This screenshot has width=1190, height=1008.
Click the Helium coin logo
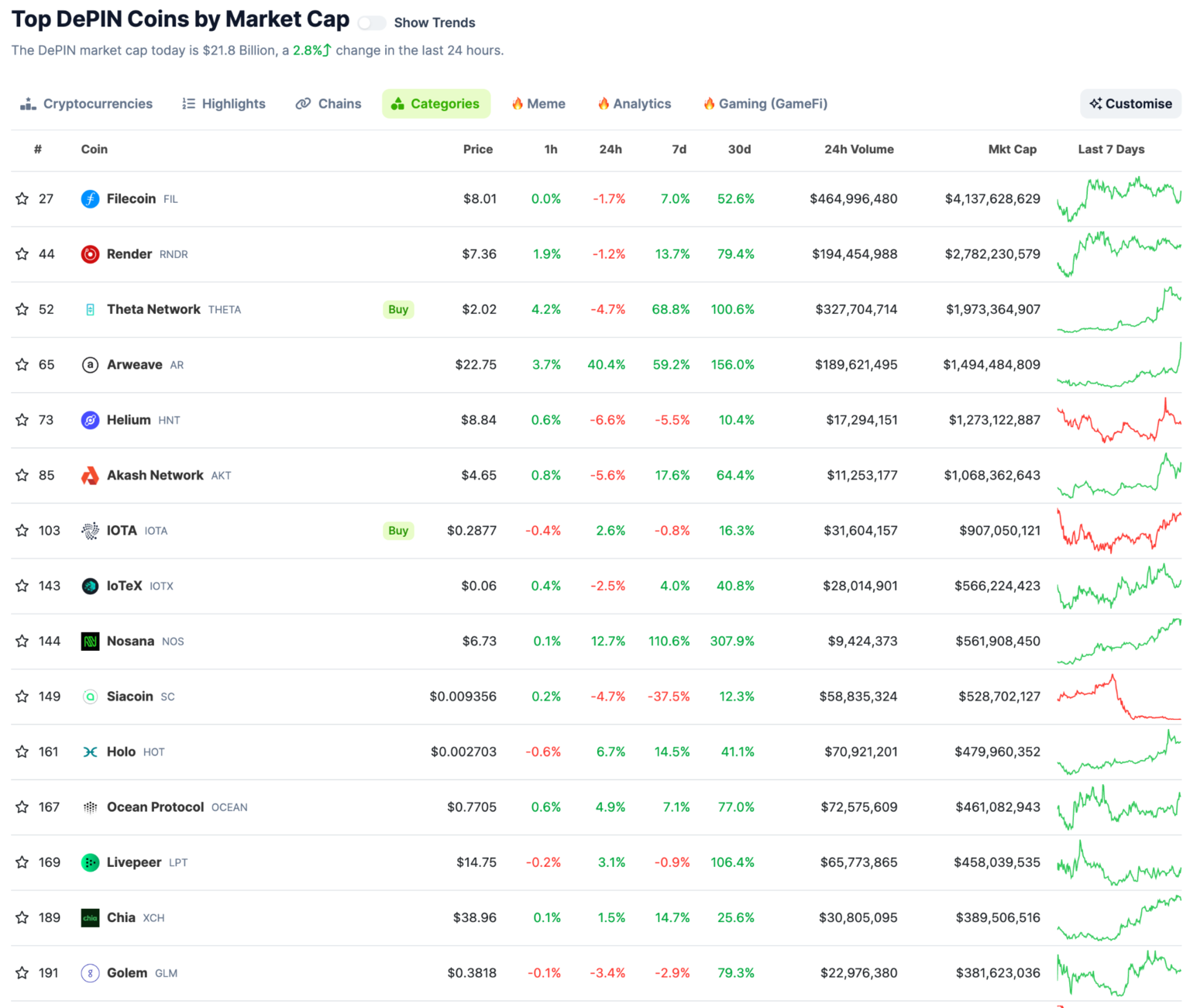(90, 420)
